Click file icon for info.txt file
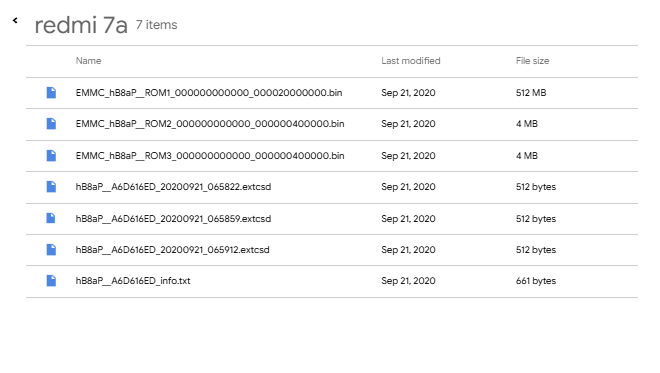Viewport: 660px width, 373px height. coord(51,281)
